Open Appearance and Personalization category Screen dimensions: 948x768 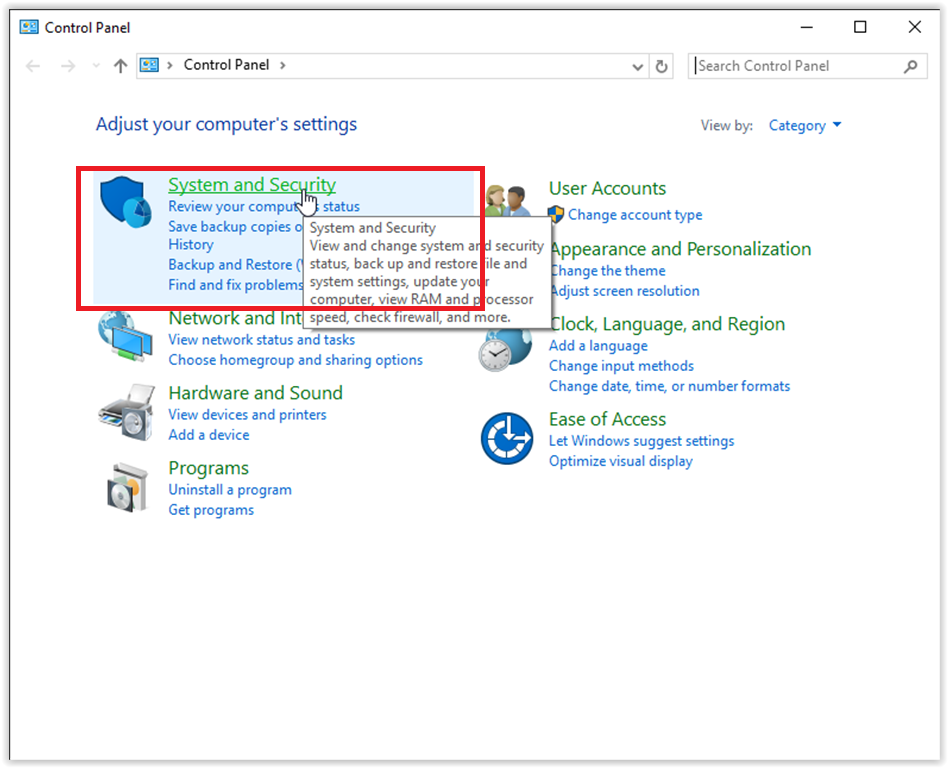pyautogui.click(x=681, y=249)
